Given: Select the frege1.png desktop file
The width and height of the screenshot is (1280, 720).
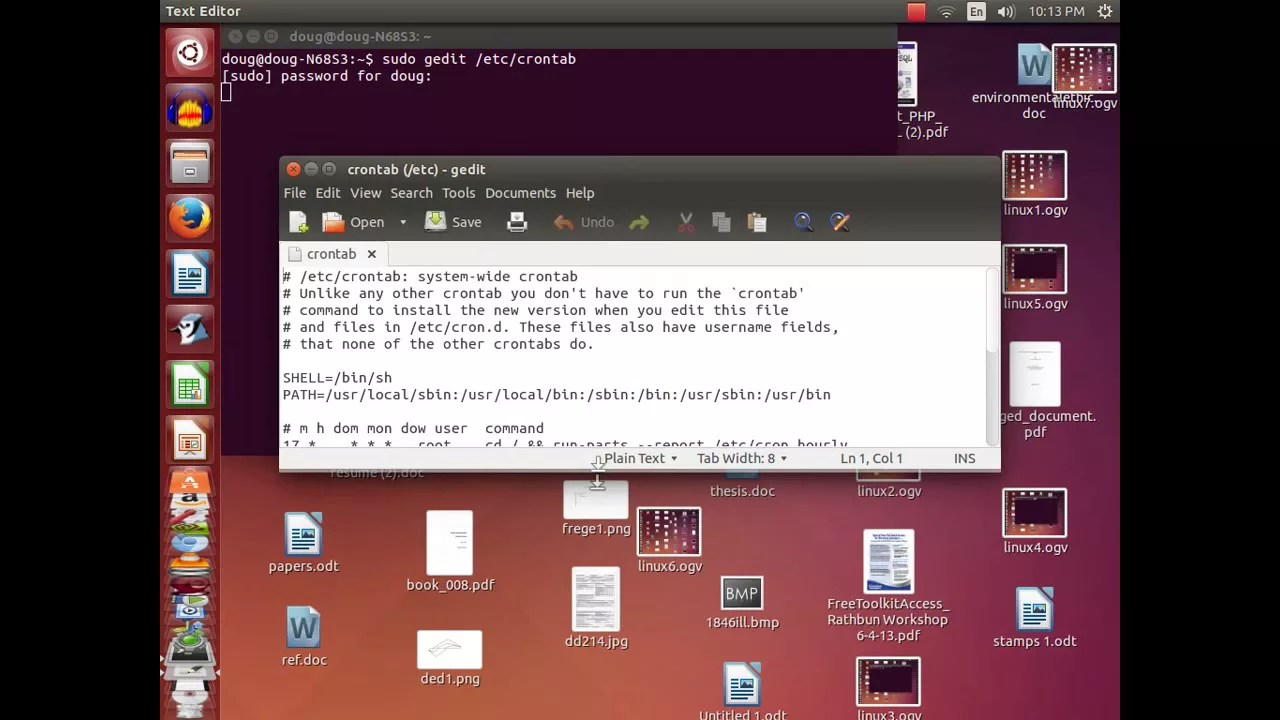Looking at the screenshot, I should (596, 510).
